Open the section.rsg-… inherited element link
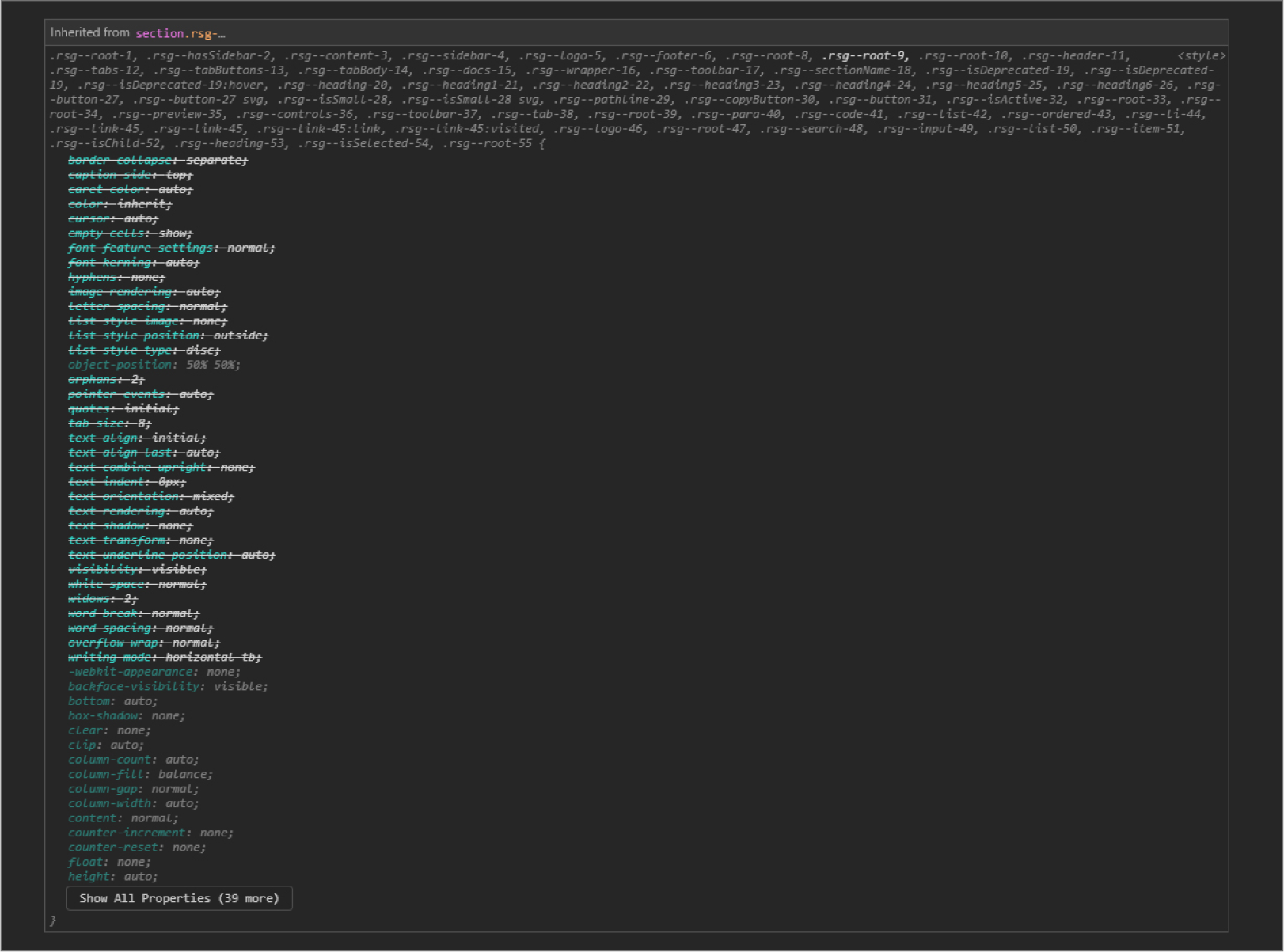 coord(180,33)
